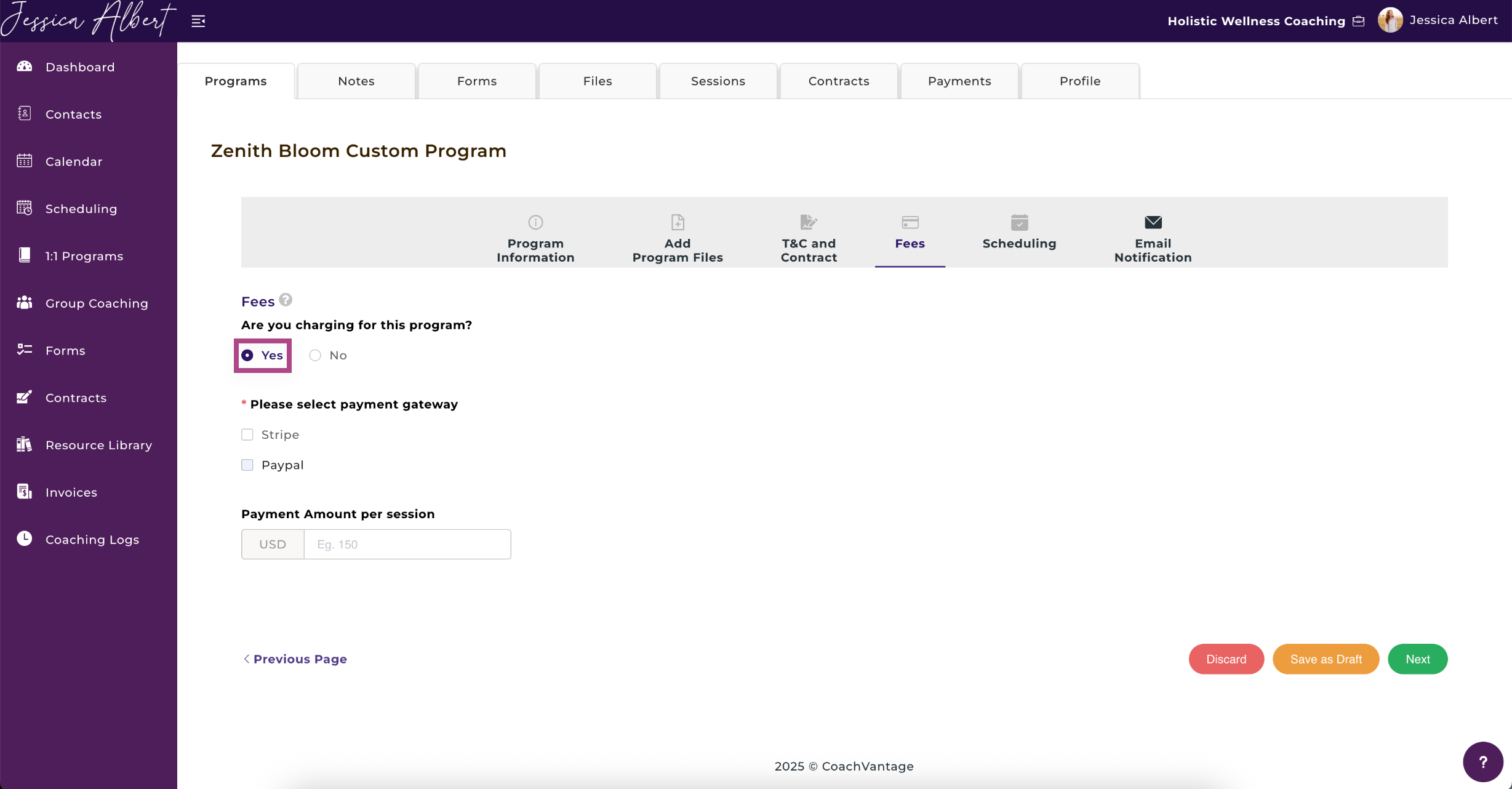Click the Jessica Albert username in header
The height and width of the screenshot is (789, 1512).
click(x=1454, y=20)
